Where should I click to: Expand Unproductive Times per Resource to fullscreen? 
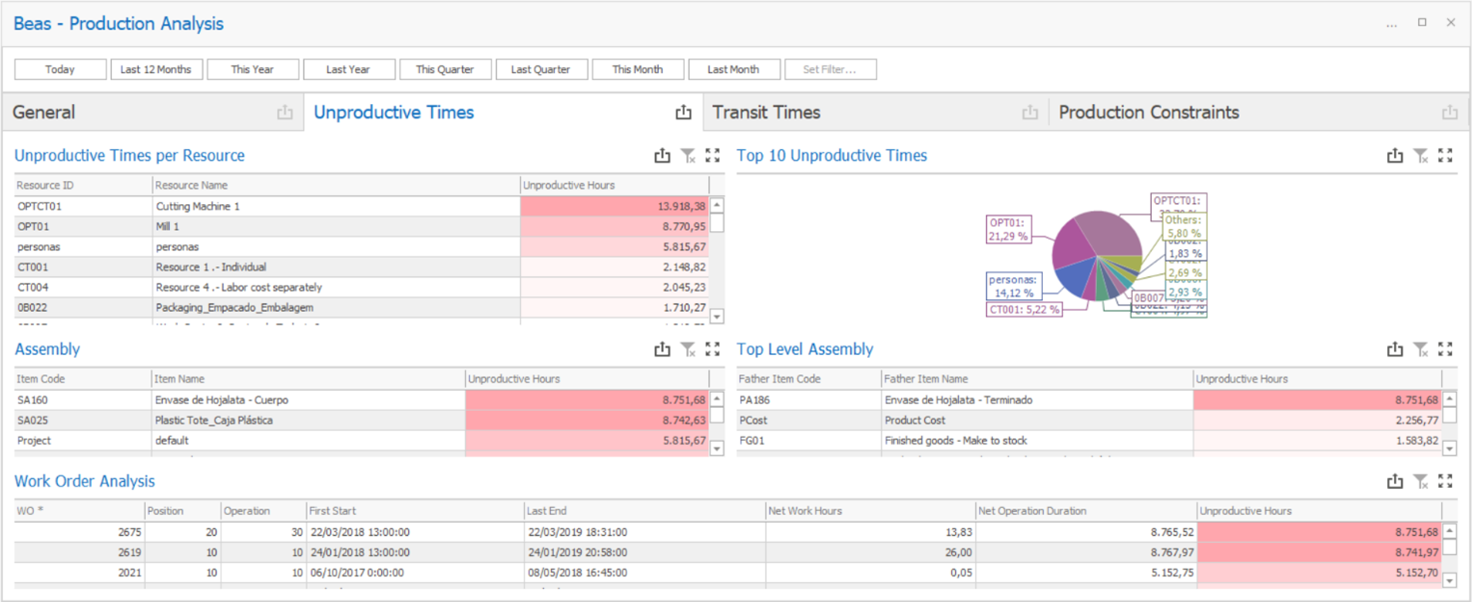[712, 155]
